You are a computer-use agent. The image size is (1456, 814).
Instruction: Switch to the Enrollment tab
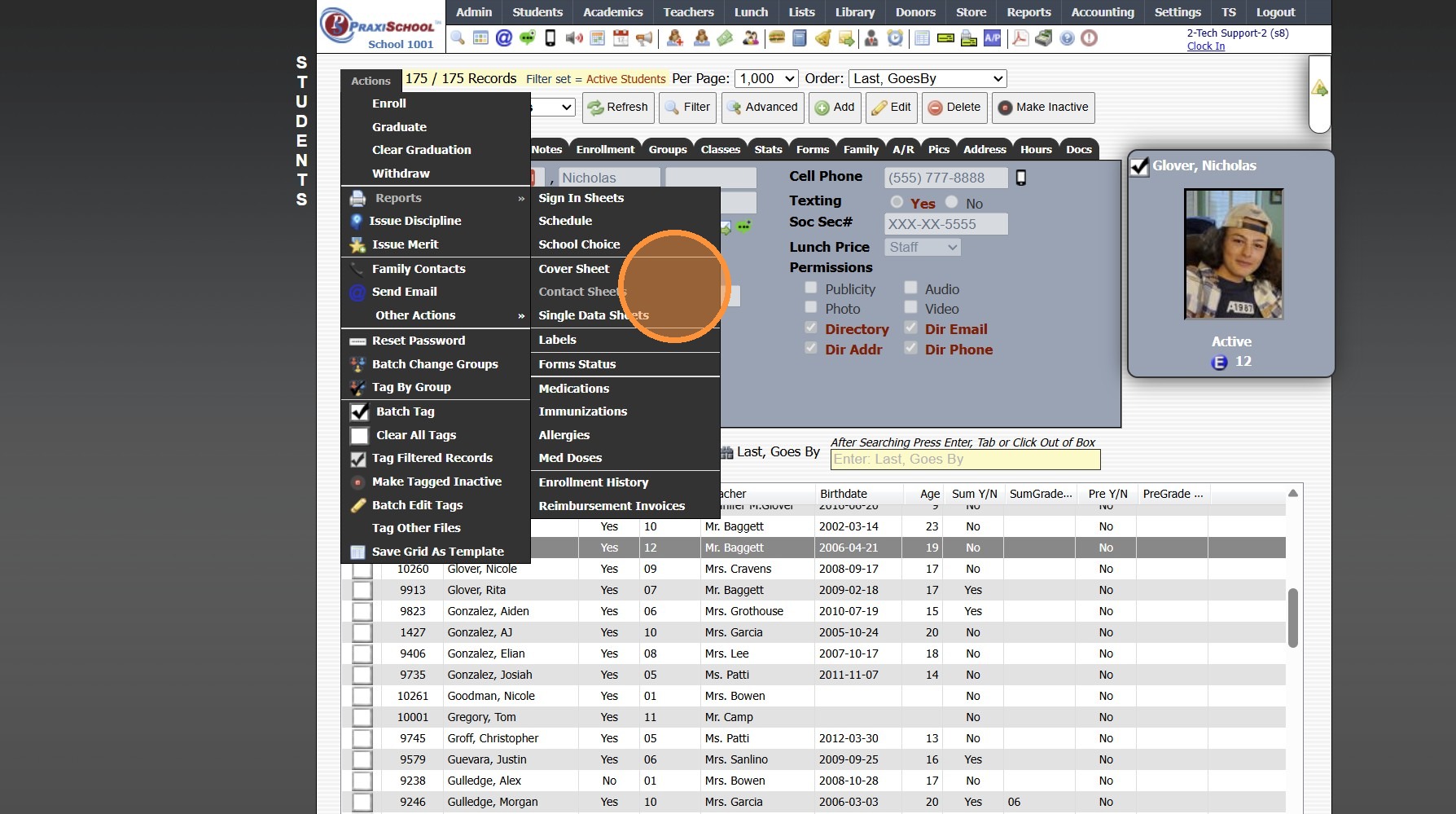click(605, 149)
